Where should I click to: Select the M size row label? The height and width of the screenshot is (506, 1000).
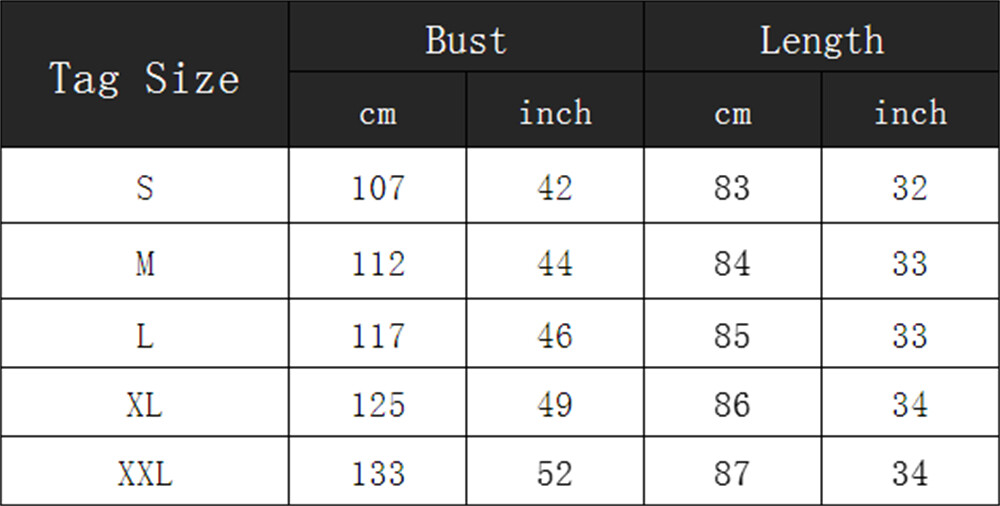tap(145, 261)
